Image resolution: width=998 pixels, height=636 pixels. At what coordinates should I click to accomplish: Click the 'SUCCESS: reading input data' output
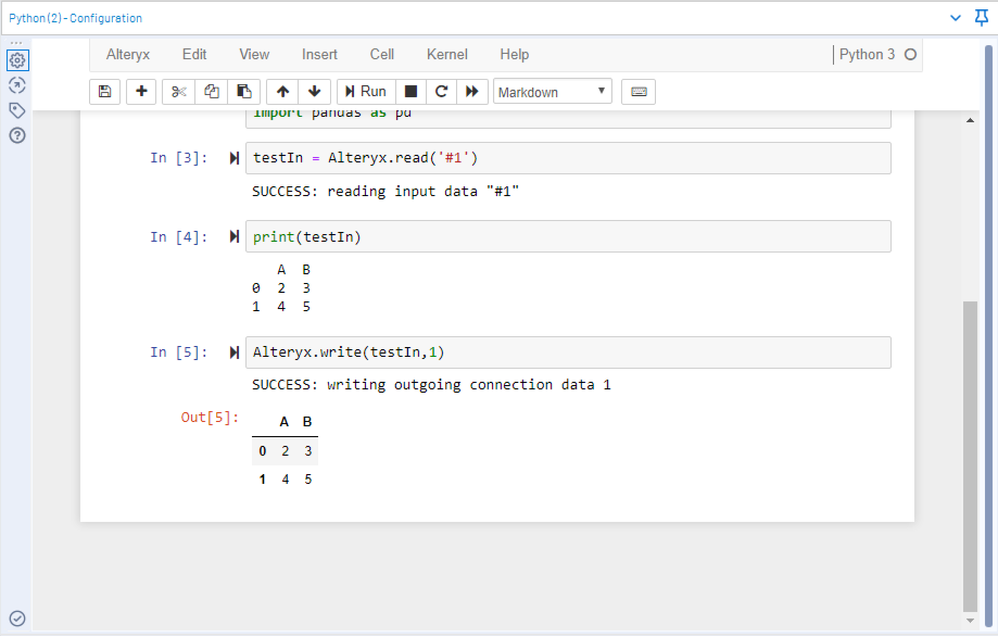tap(386, 192)
